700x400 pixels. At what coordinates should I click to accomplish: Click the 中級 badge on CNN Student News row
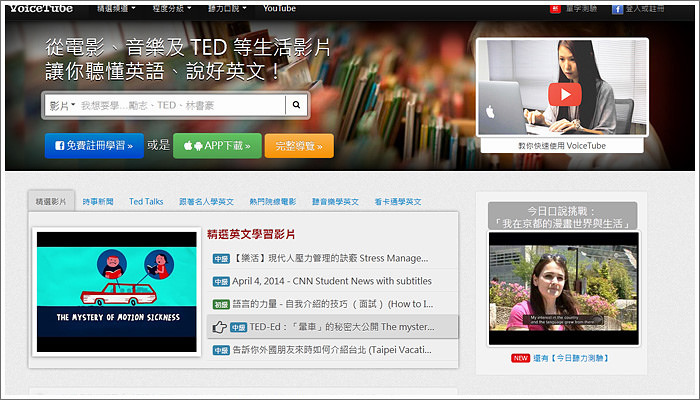pos(221,282)
